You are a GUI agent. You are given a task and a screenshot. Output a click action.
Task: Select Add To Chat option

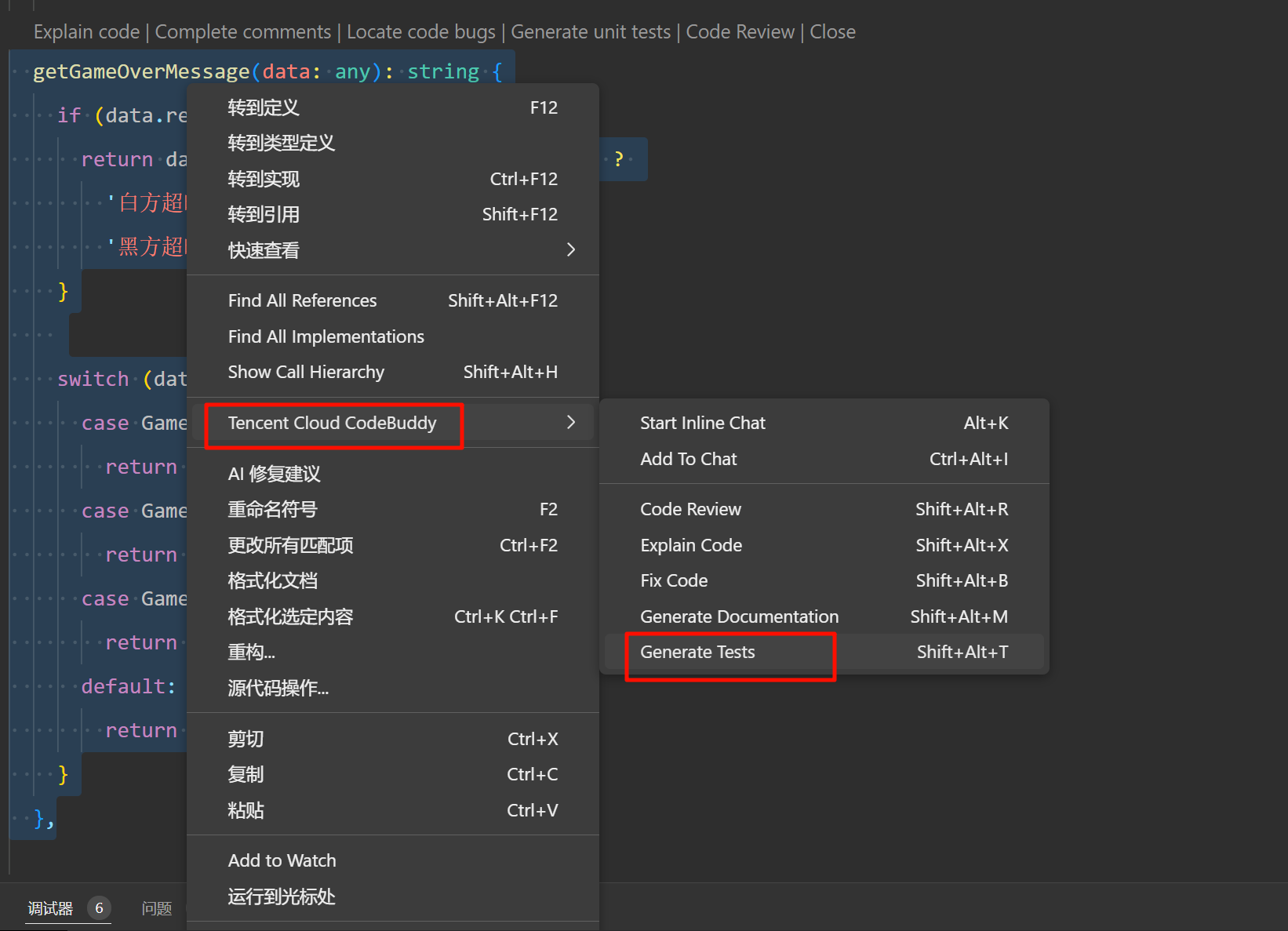coord(689,459)
